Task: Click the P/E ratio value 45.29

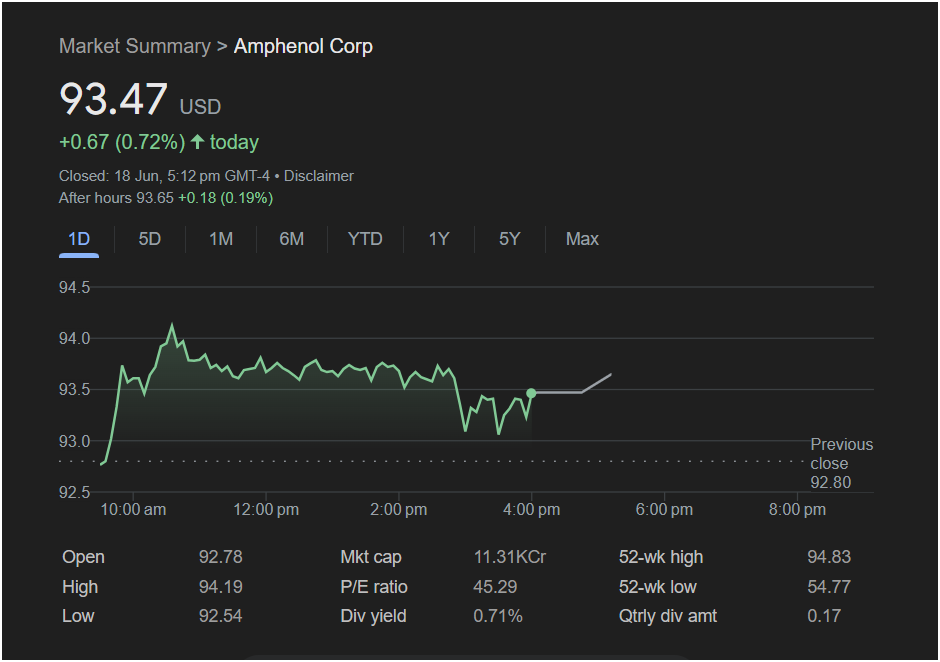Action: point(495,586)
